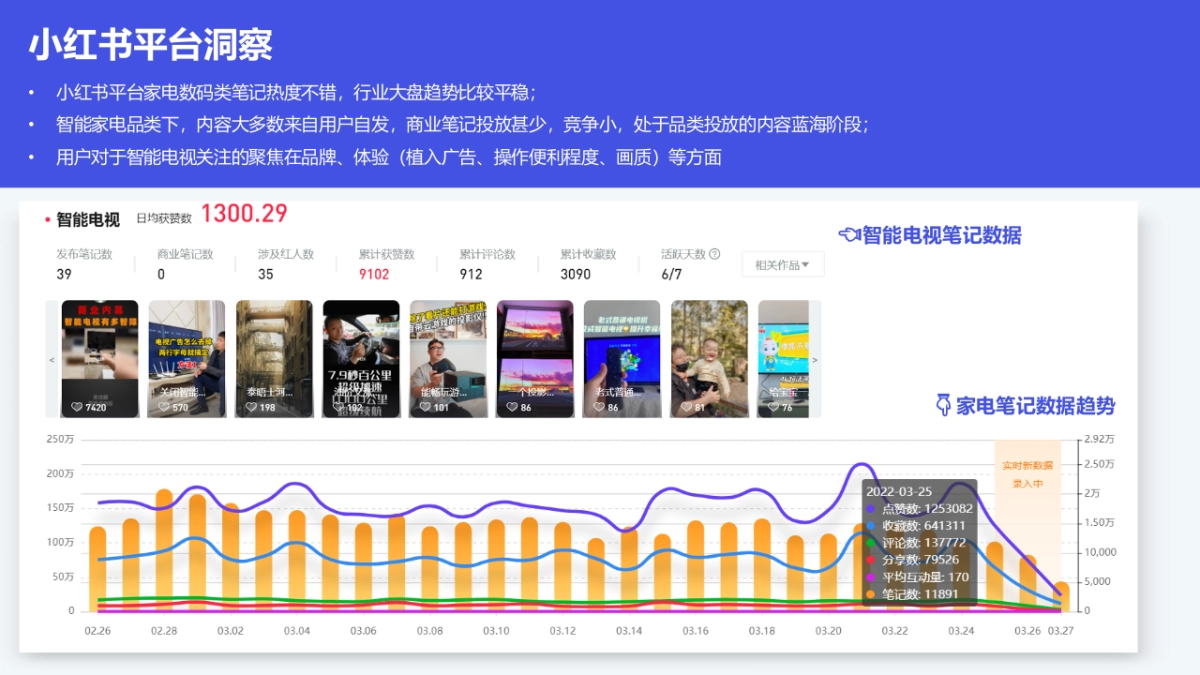Click the next arrow on the video carousel

coord(817,358)
